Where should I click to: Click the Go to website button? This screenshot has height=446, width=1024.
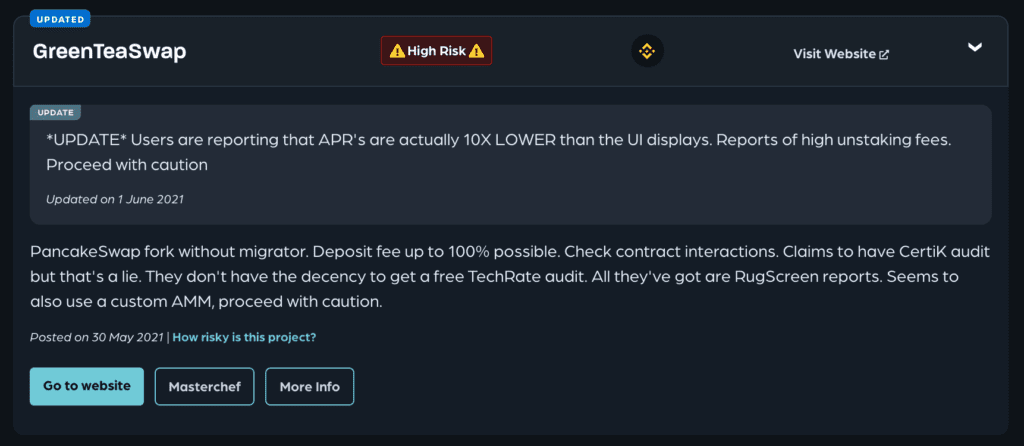[87, 386]
